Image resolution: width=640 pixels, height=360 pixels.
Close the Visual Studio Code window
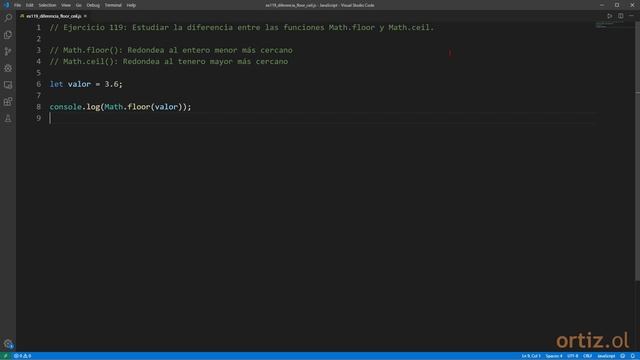[632, 5]
